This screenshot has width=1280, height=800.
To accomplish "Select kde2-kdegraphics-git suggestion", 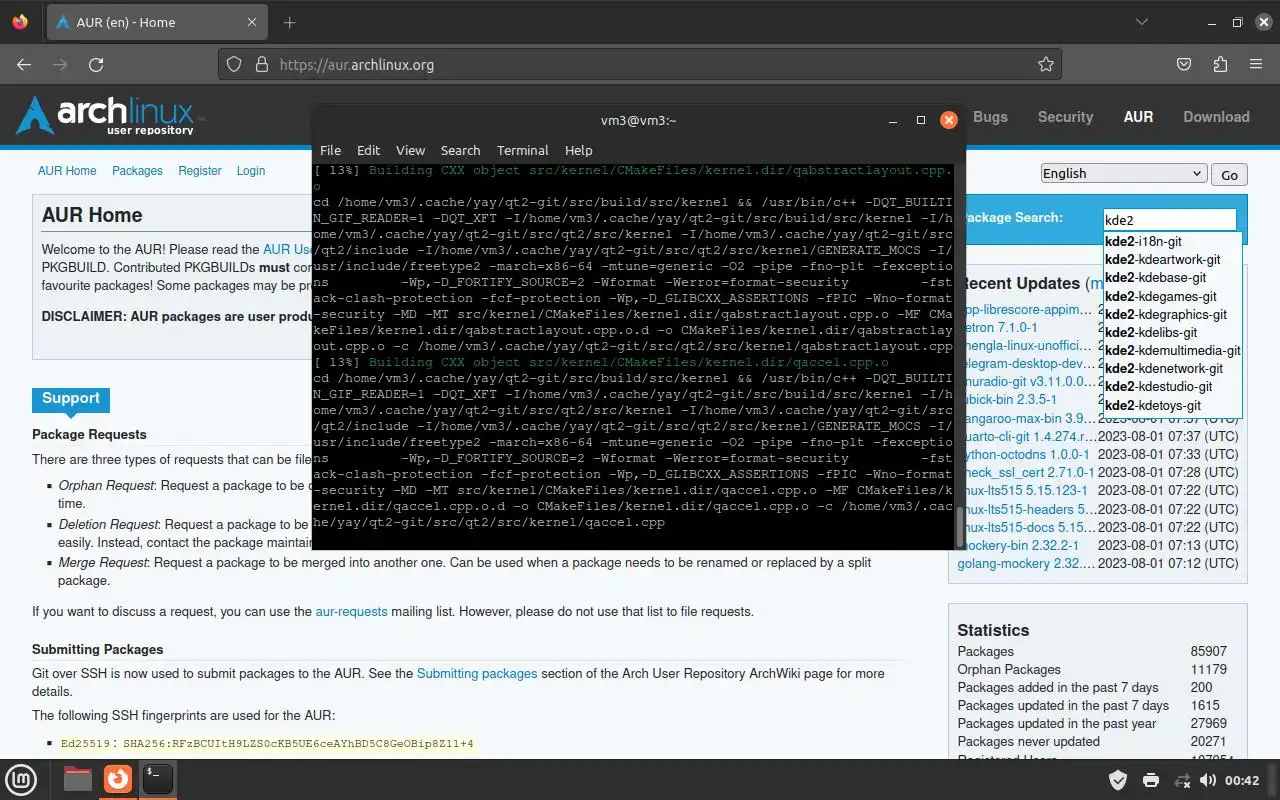I will (x=1172, y=315).
